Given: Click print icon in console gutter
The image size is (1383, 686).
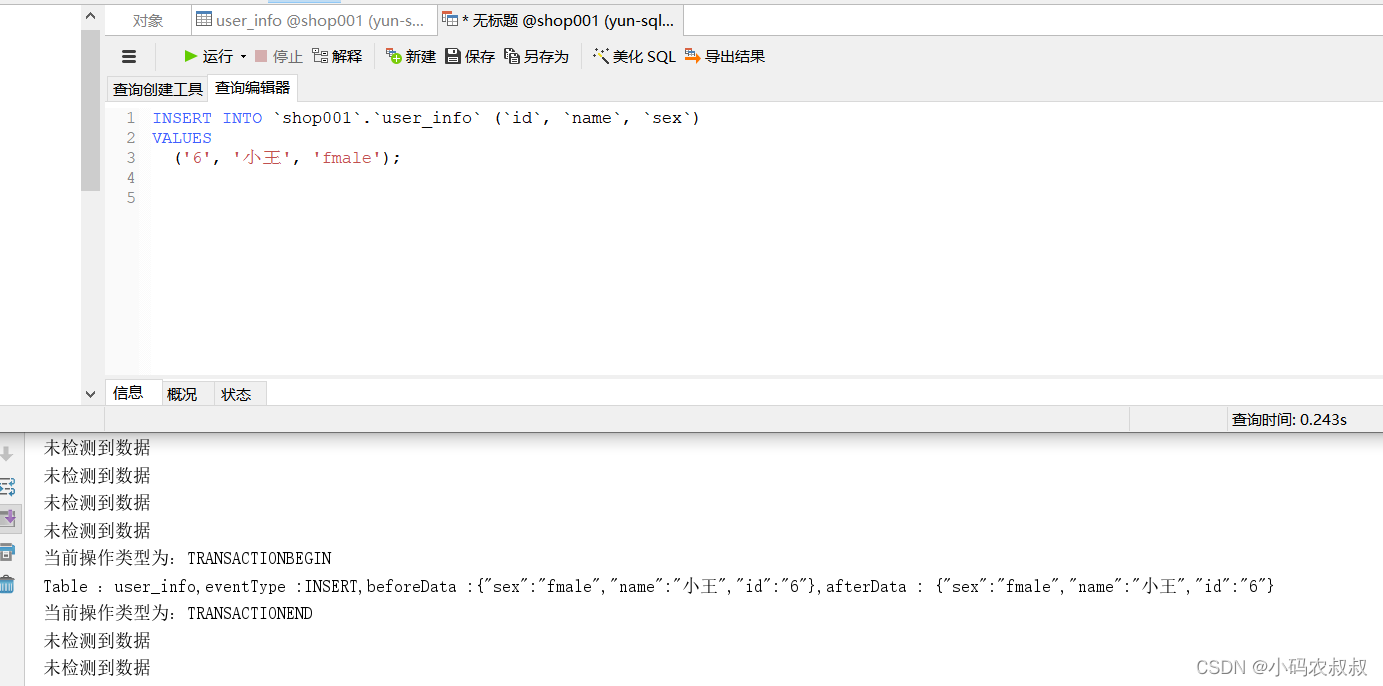Looking at the screenshot, I should (x=7, y=551).
